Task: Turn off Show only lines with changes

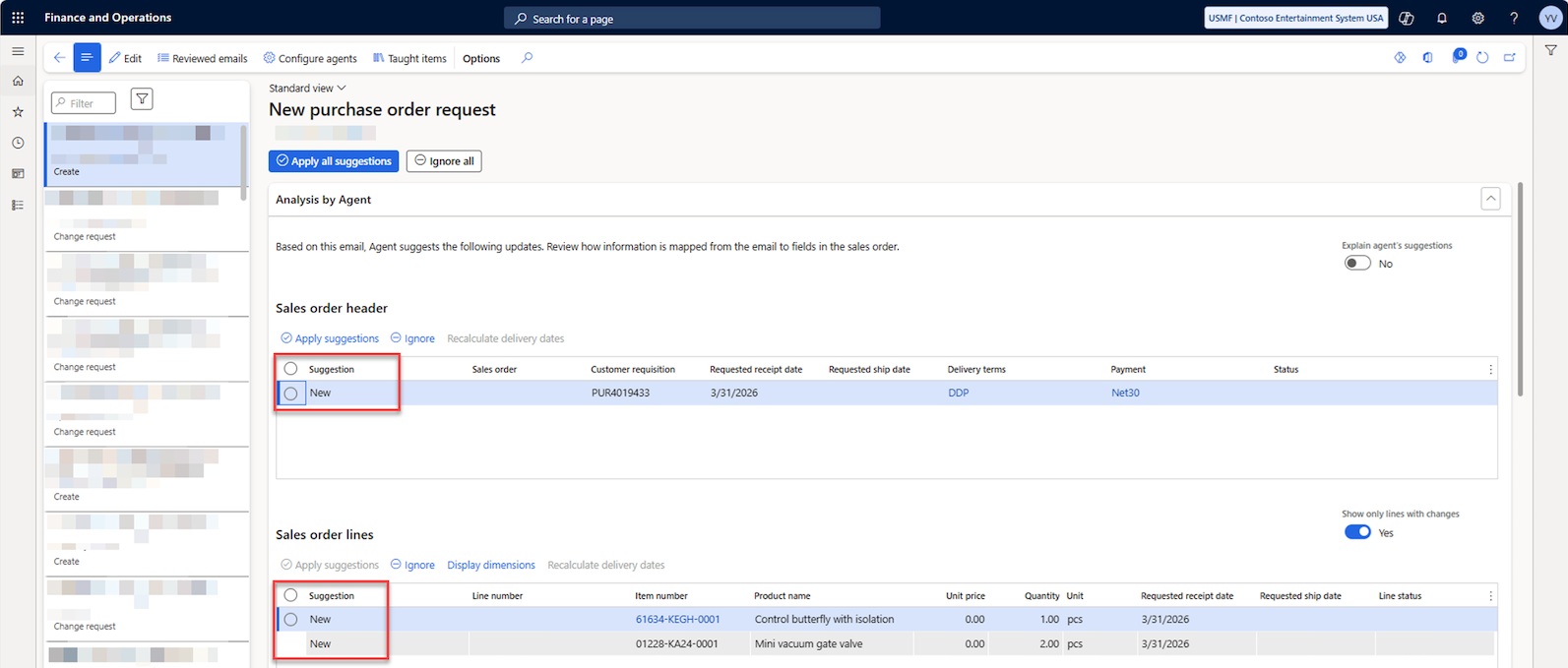Action: (1357, 532)
